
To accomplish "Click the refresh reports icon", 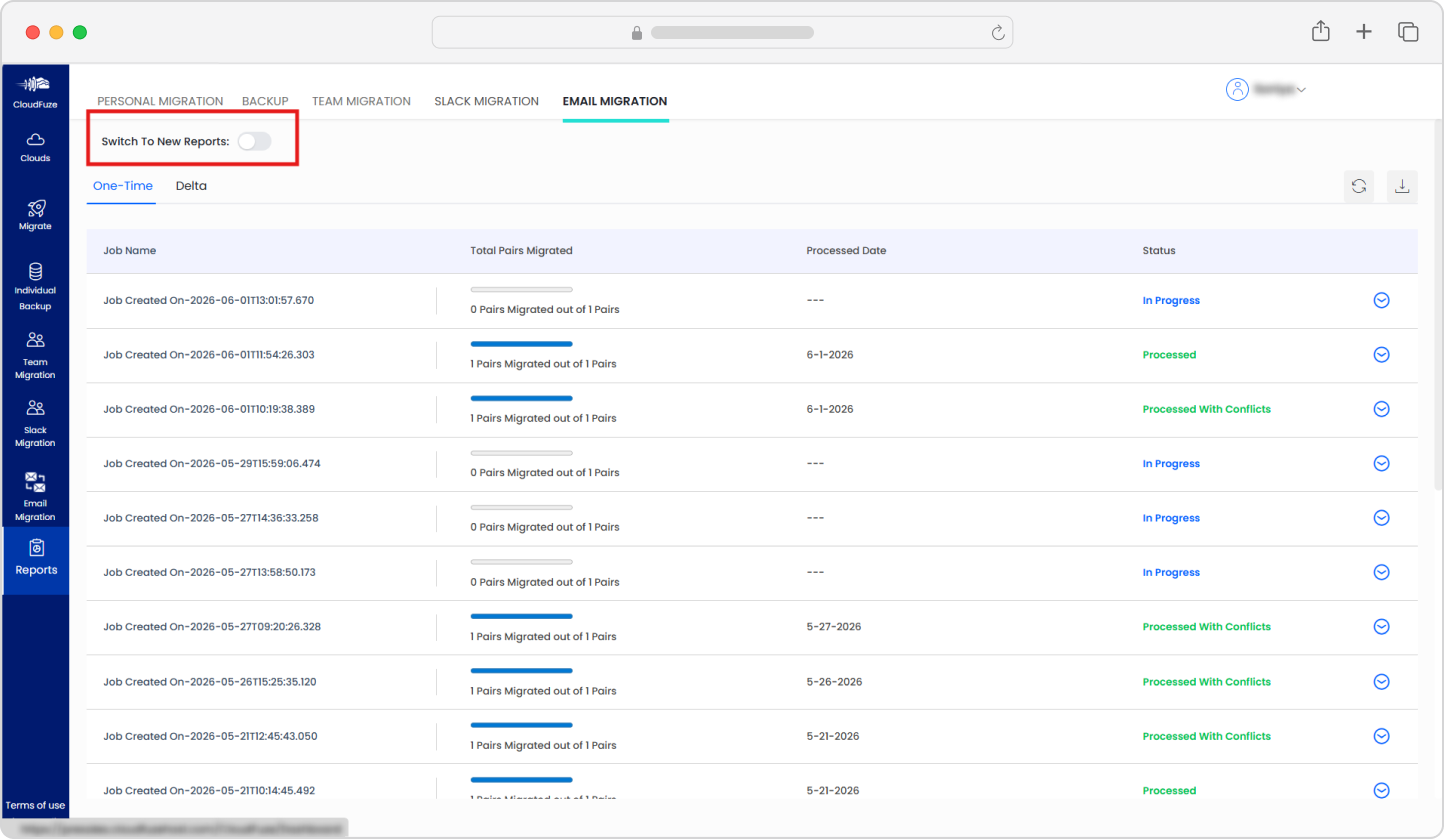I will pos(1359,186).
